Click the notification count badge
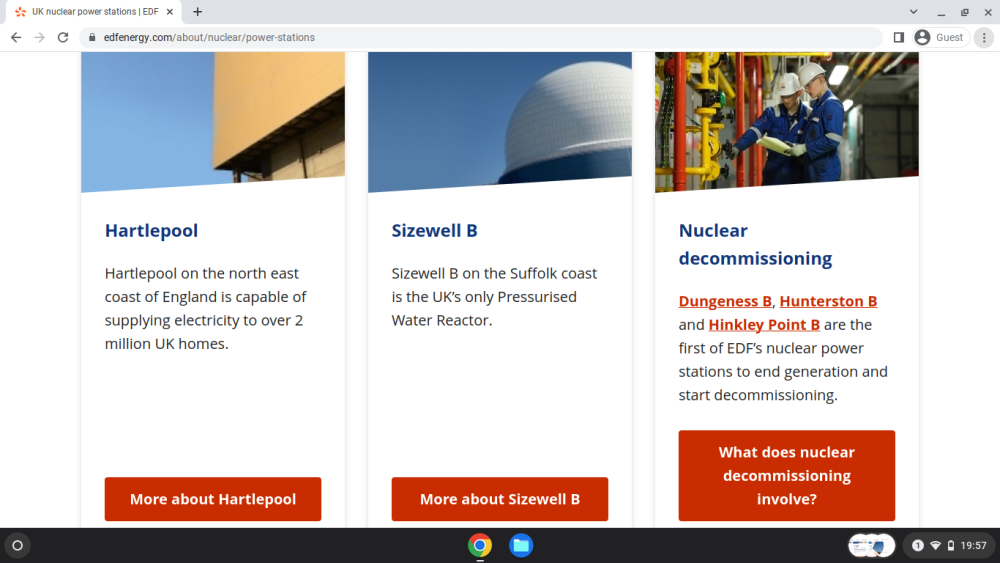The height and width of the screenshot is (563, 1000). click(x=918, y=545)
